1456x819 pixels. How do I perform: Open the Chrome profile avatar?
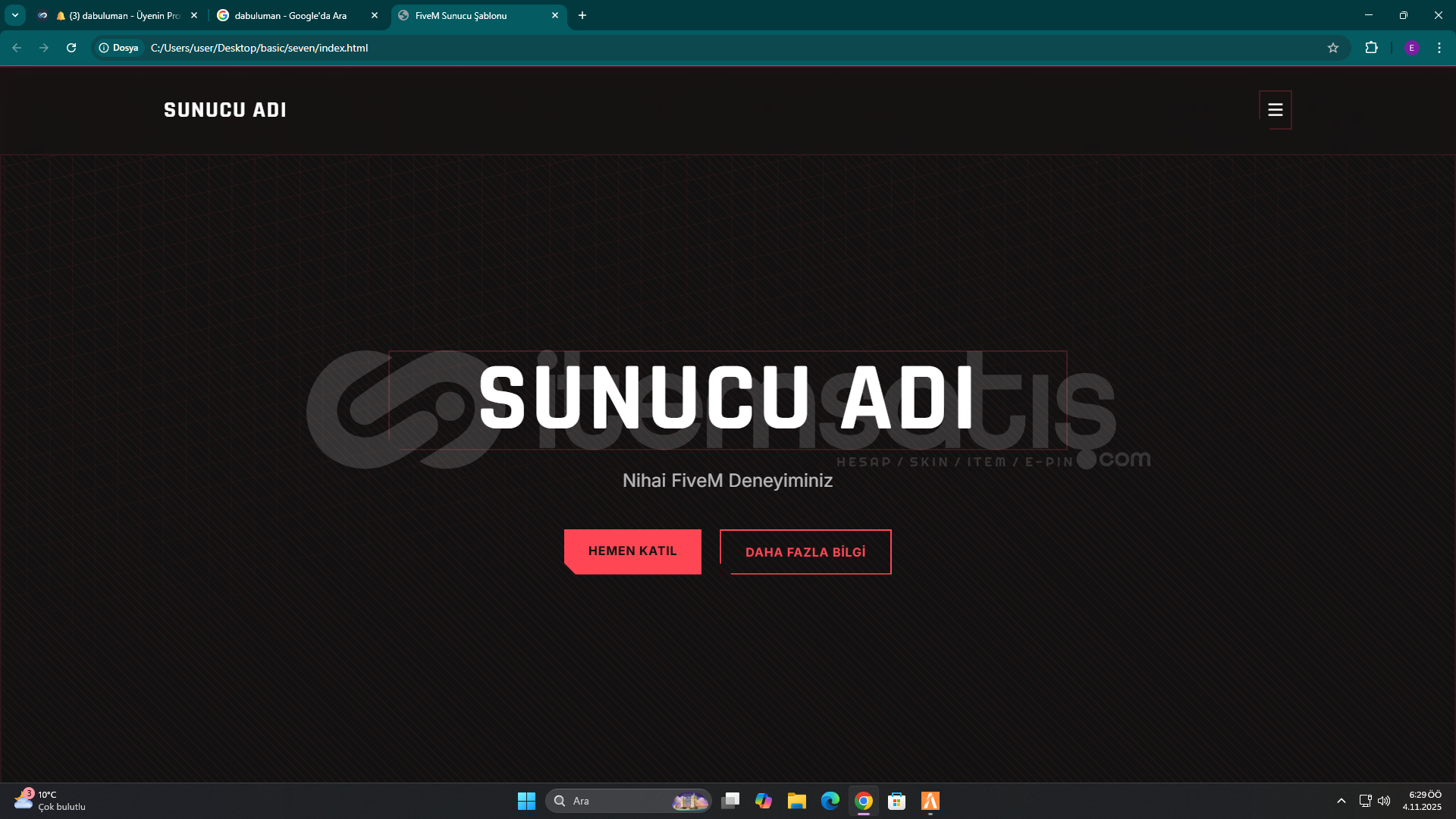point(1411,48)
